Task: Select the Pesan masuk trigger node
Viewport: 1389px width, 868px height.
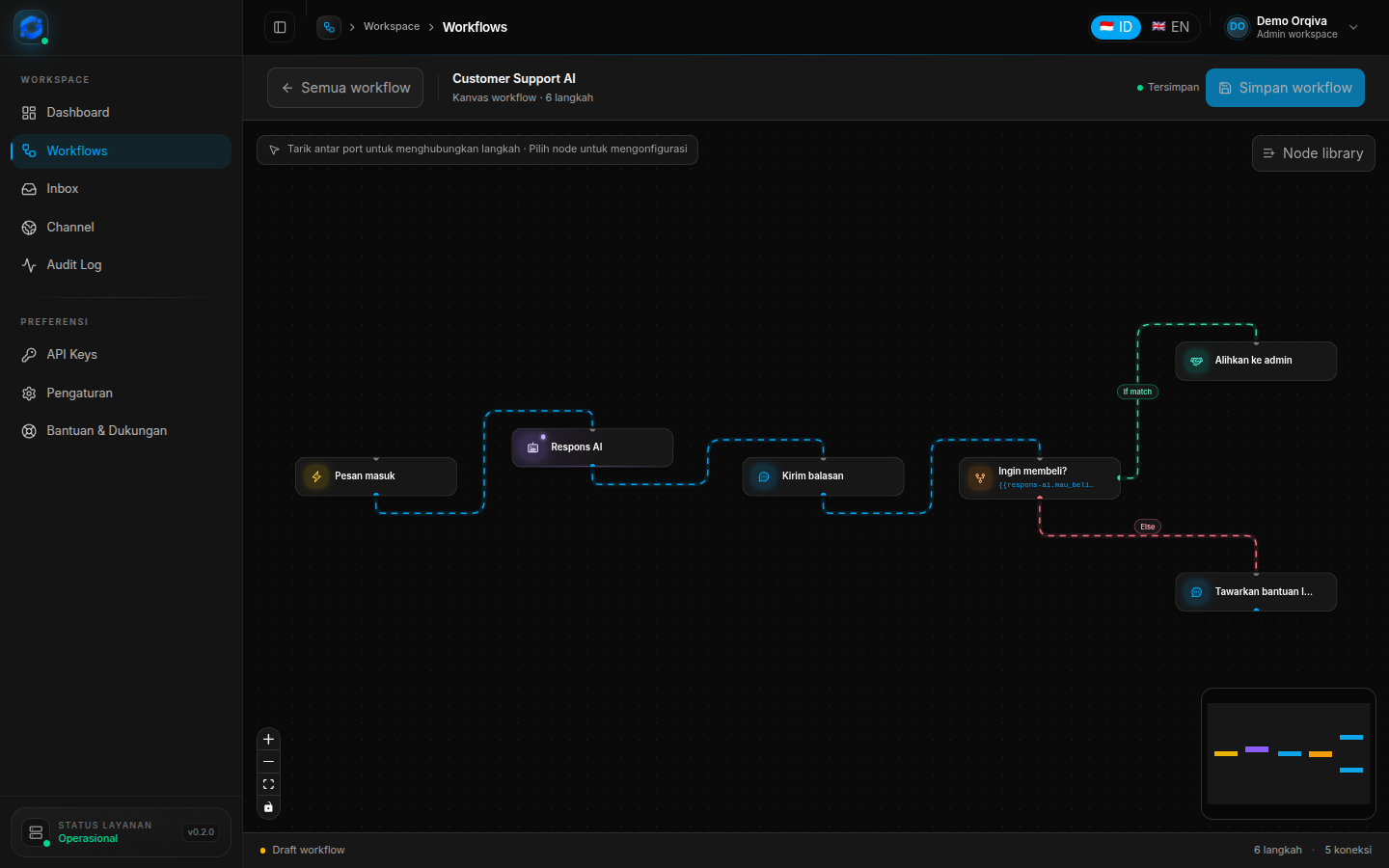Action: (376, 476)
